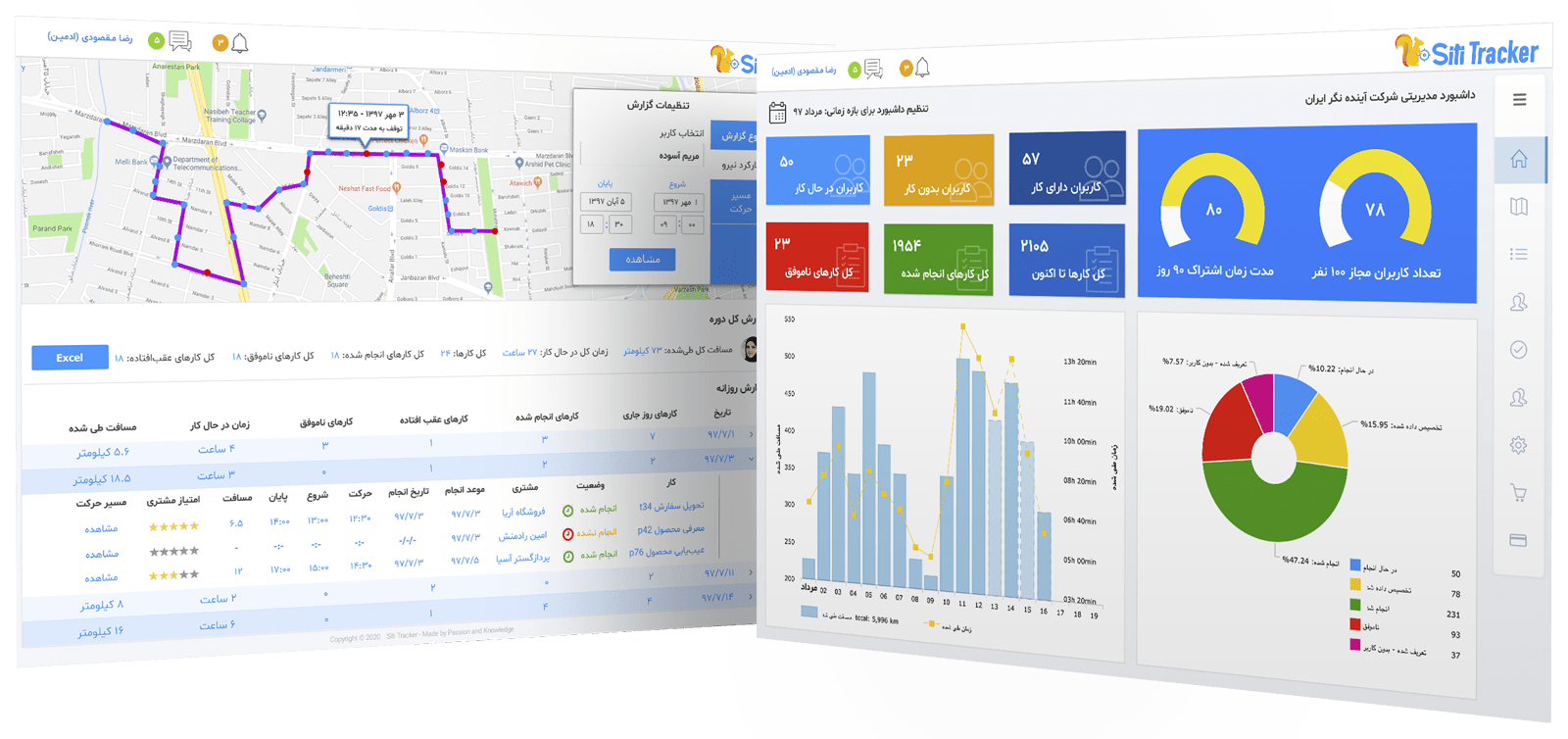Click the blue مشاهده button in report settings
This screenshot has width=1568, height=739.
[643, 259]
